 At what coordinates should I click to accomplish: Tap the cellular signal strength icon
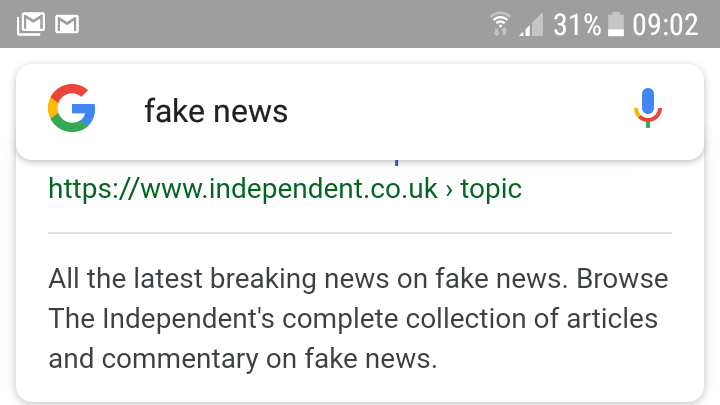tap(531, 24)
